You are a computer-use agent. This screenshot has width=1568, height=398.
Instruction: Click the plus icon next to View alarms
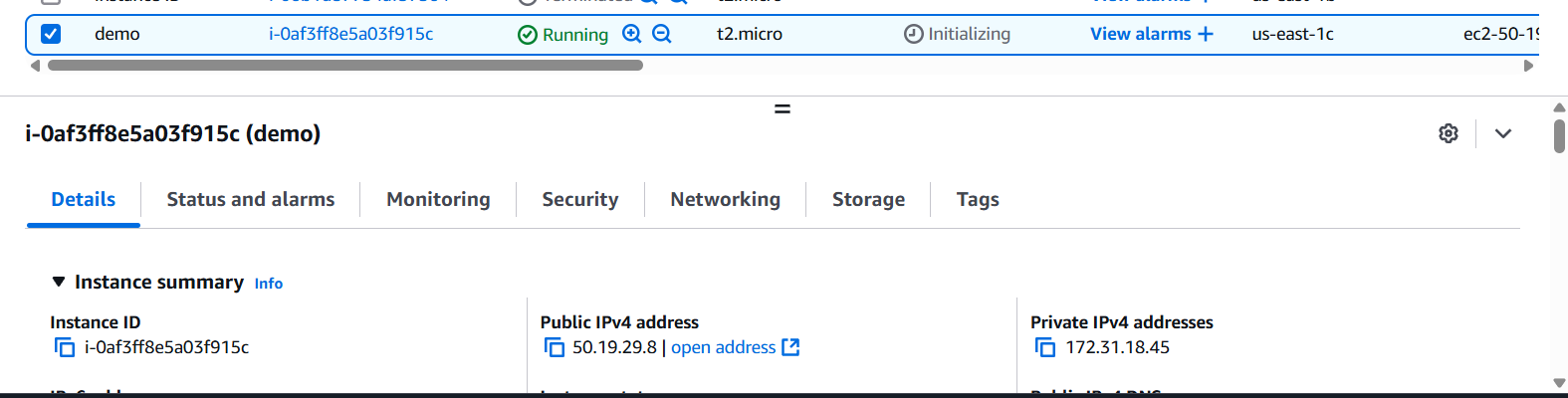(1206, 34)
